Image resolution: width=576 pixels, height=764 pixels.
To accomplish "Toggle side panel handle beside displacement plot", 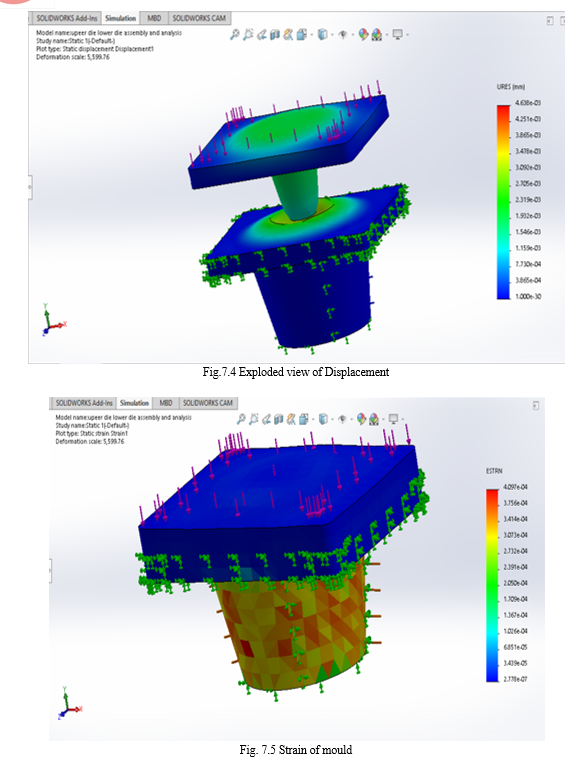I will click(x=30, y=187).
